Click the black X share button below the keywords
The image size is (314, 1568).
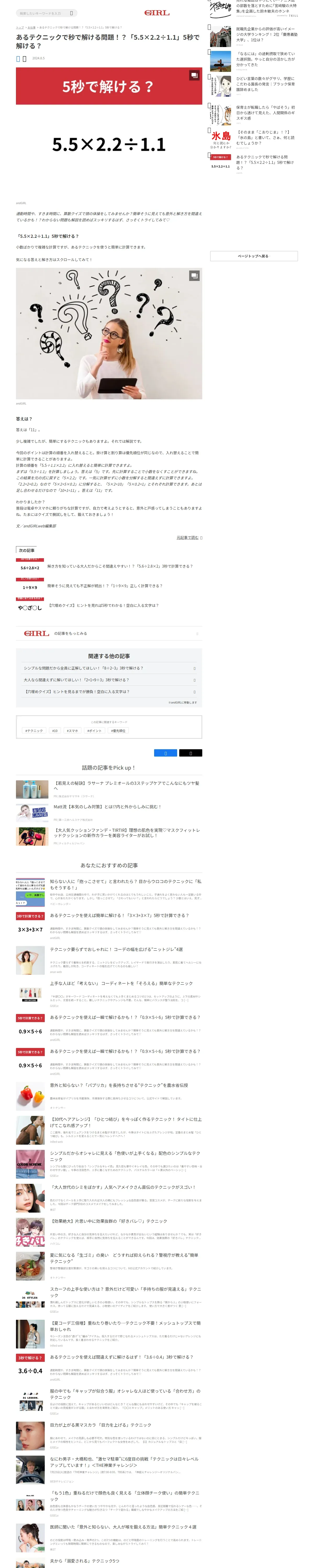click(190, 753)
